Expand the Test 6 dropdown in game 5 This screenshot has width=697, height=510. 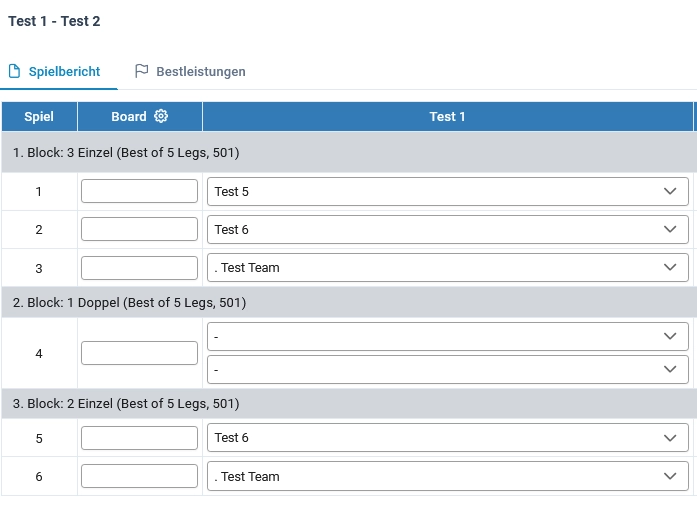click(x=448, y=438)
